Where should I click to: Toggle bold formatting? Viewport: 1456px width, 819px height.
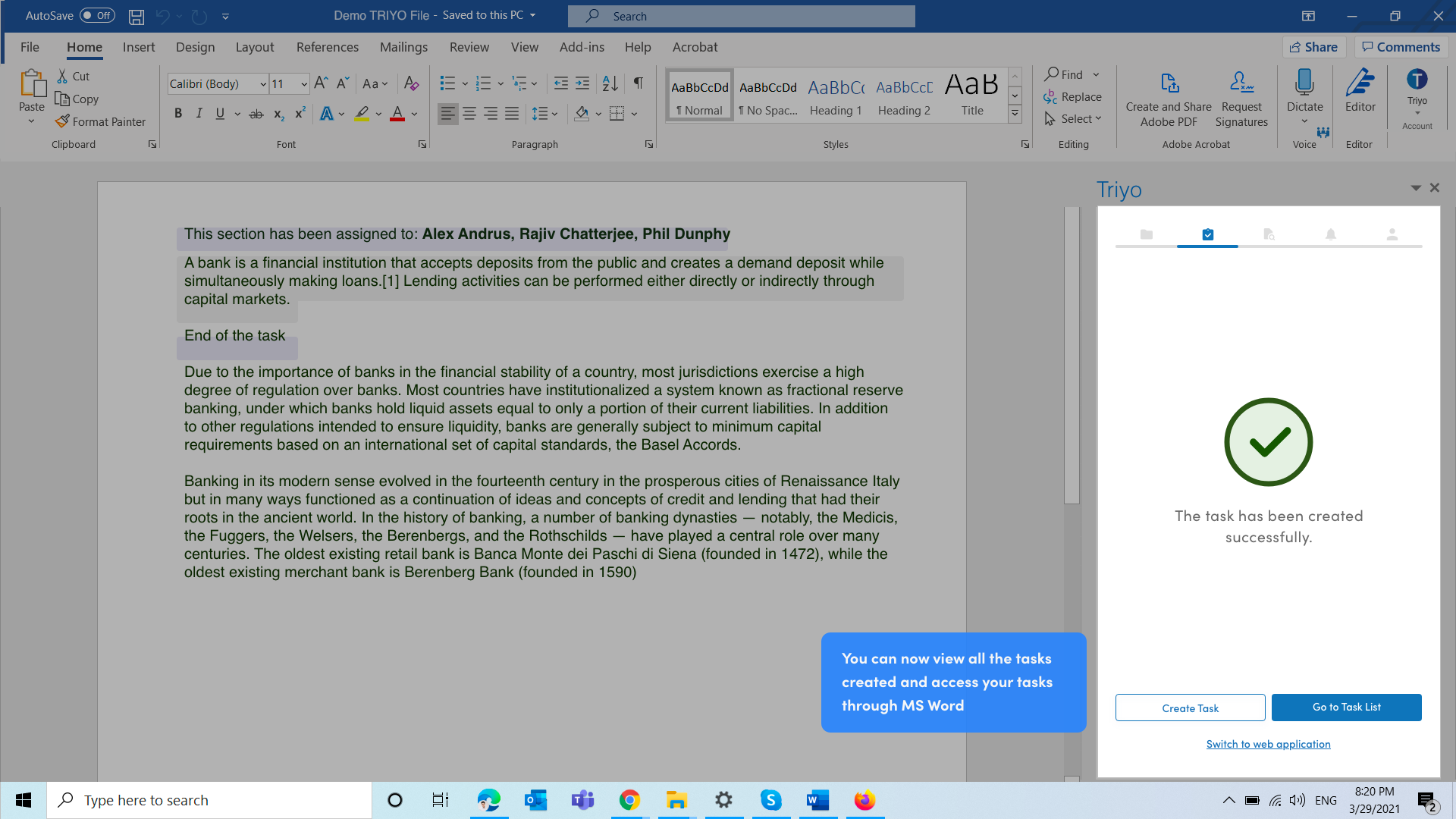177,114
